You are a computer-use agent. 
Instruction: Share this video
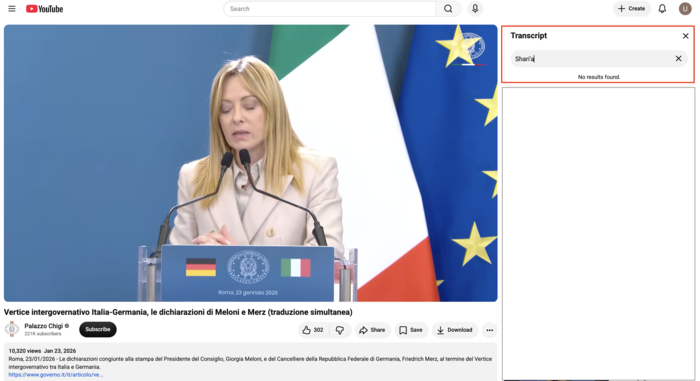pyautogui.click(x=372, y=330)
